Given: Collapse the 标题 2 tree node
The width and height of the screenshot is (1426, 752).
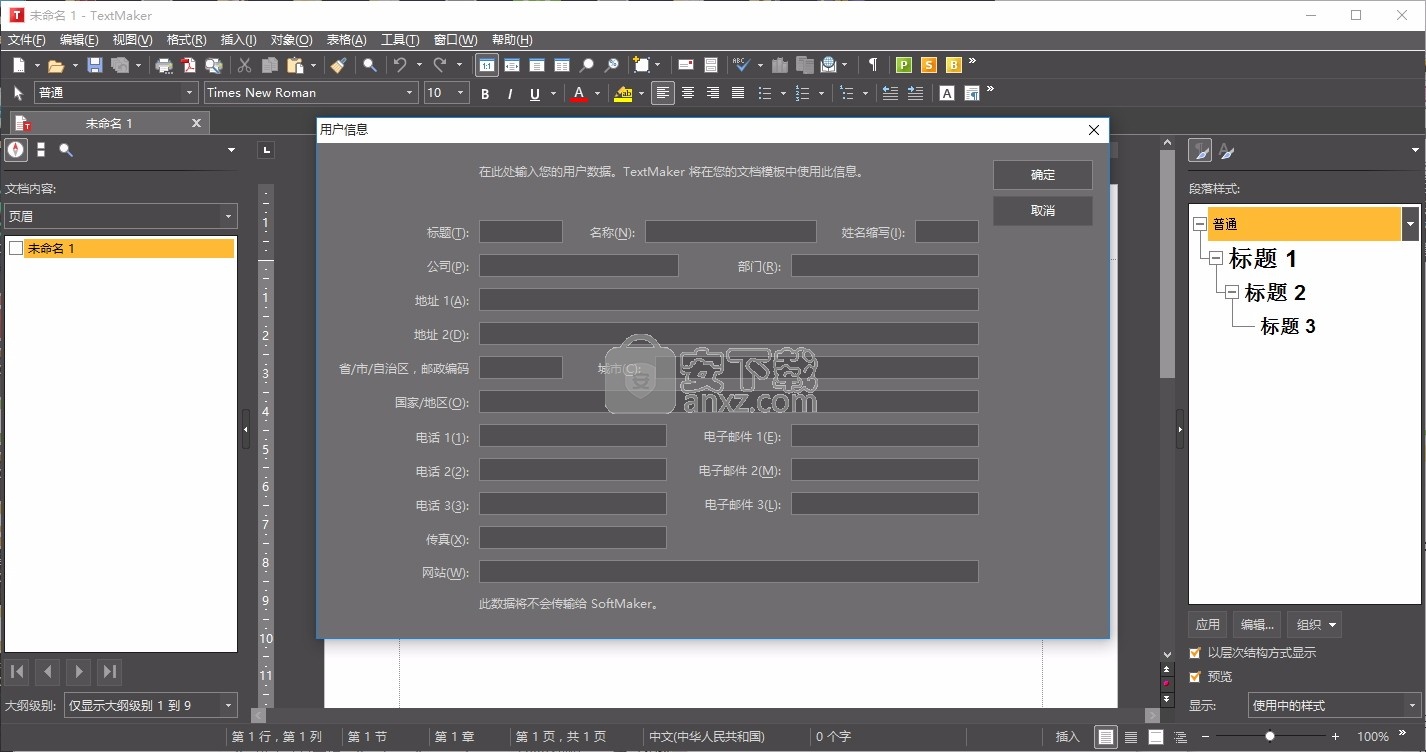Looking at the screenshot, I should [x=1232, y=292].
